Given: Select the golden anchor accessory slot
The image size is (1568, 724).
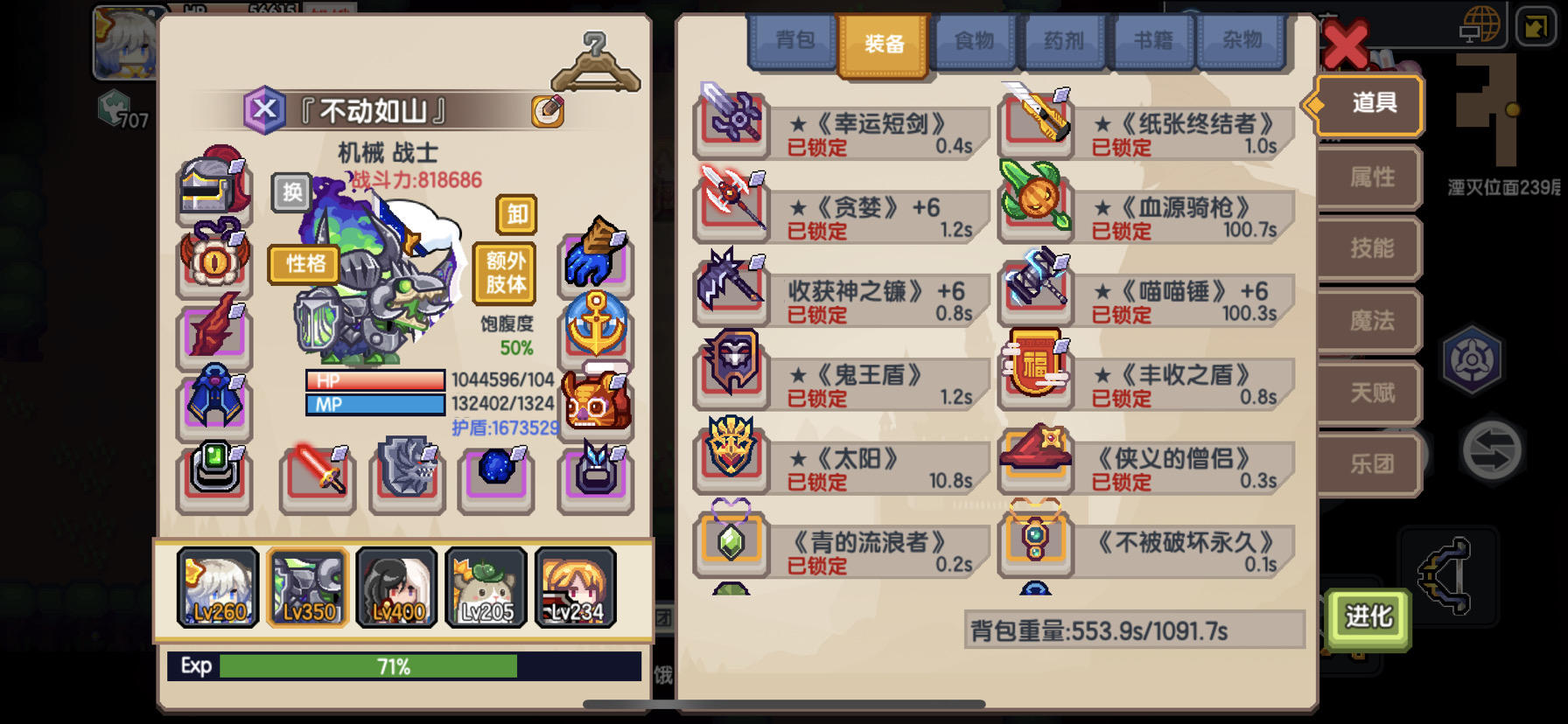Looking at the screenshot, I should 596,324.
